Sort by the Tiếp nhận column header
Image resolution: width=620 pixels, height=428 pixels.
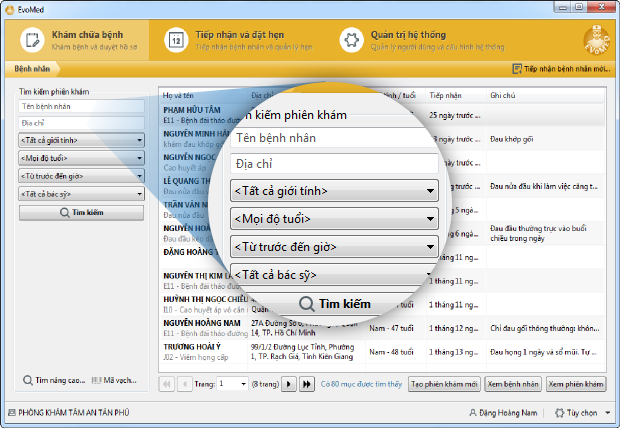[x=456, y=95]
